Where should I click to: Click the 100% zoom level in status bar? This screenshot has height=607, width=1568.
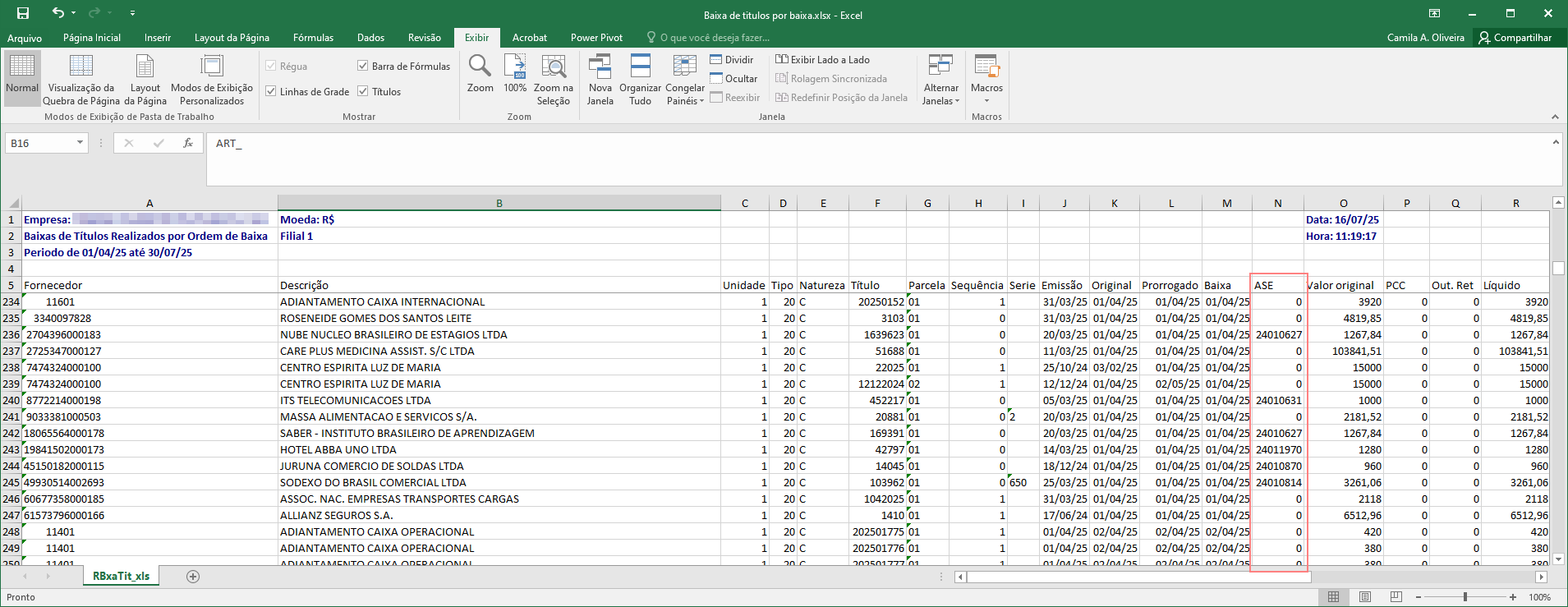[x=1540, y=597]
